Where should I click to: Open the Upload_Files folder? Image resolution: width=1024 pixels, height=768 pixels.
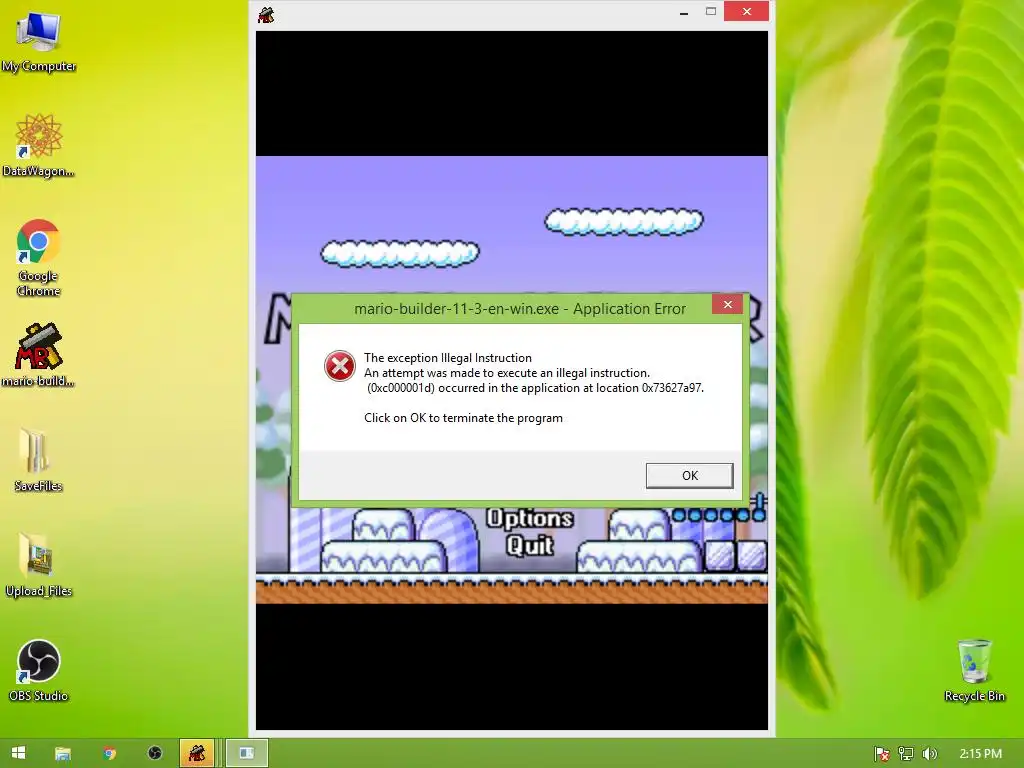pyautogui.click(x=39, y=565)
